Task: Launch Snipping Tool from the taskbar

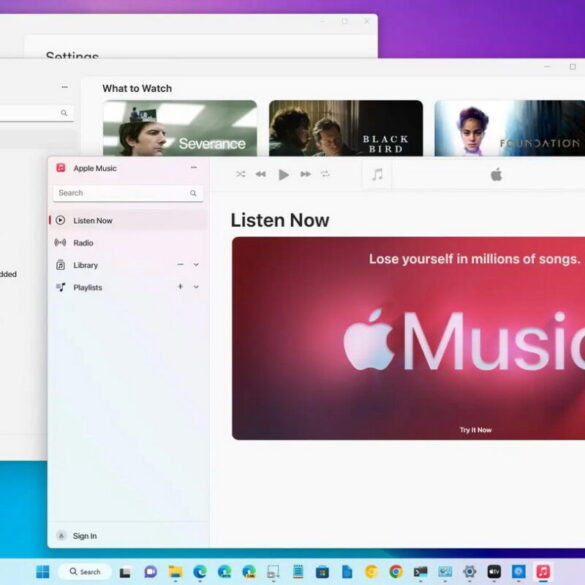Action: tap(273, 572)
